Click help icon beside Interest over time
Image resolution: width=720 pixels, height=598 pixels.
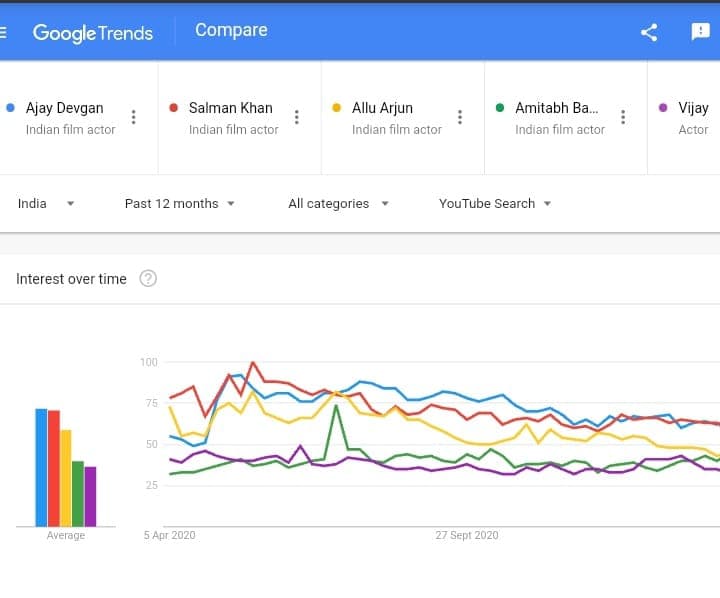tap(148, 279)
